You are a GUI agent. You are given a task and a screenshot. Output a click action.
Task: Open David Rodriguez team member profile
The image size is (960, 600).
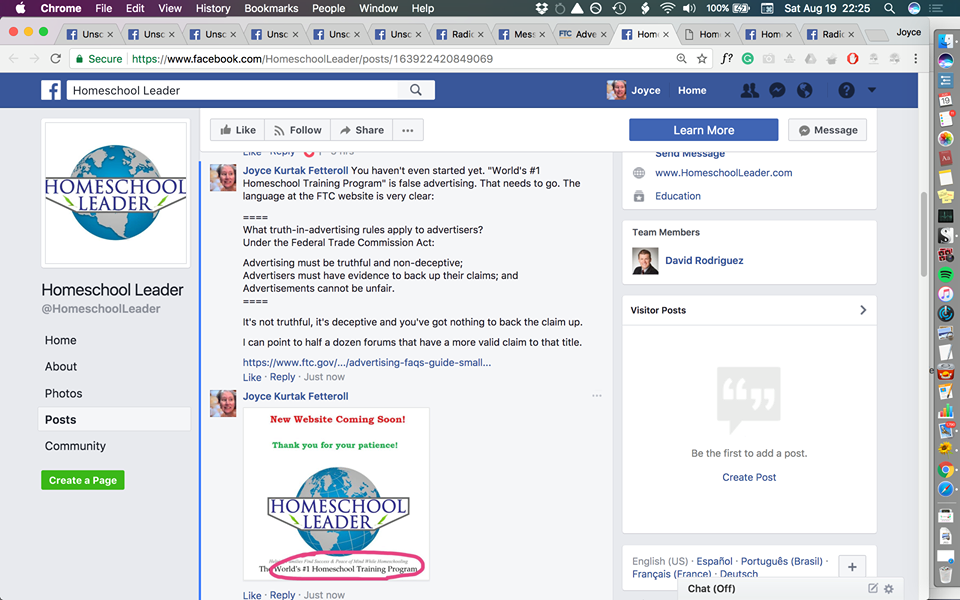click(704, 260)
